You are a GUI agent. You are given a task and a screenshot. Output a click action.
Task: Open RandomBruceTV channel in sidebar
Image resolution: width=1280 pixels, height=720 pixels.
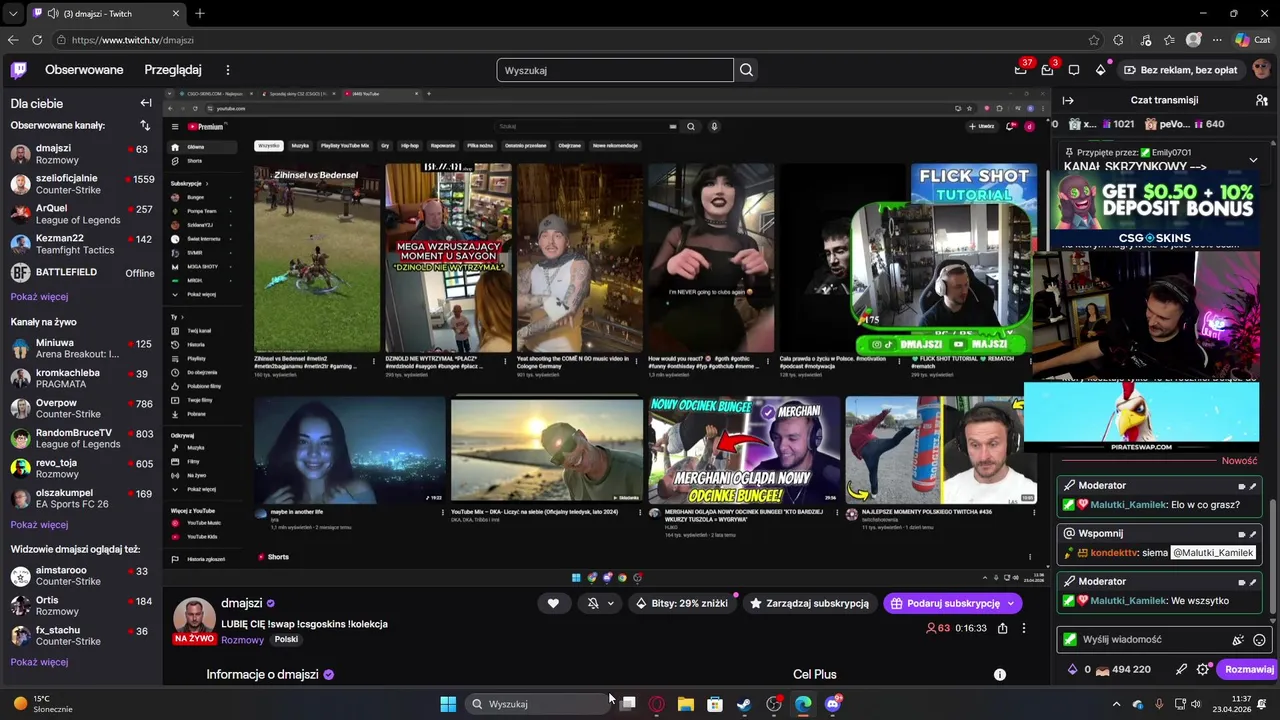click(x=81, y=438)
